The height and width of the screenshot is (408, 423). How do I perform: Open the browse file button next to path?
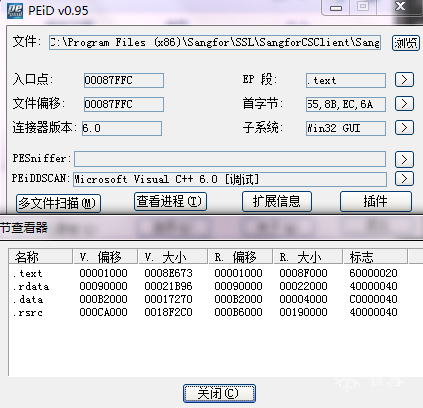click(x=405, y=43)
